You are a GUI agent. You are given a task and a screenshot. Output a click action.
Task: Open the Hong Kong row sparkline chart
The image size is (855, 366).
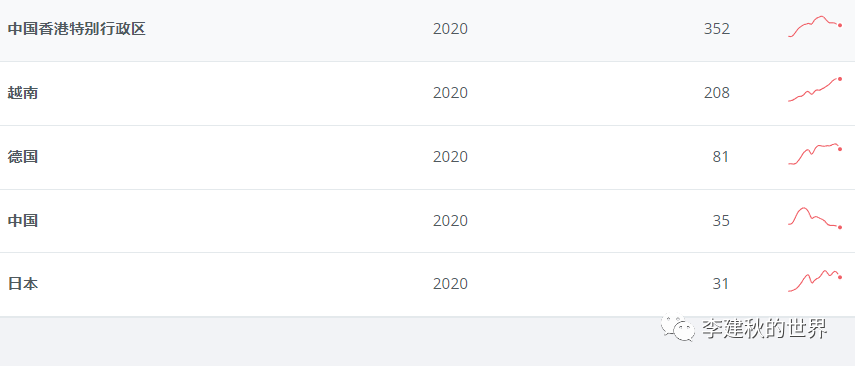(815, 27)
